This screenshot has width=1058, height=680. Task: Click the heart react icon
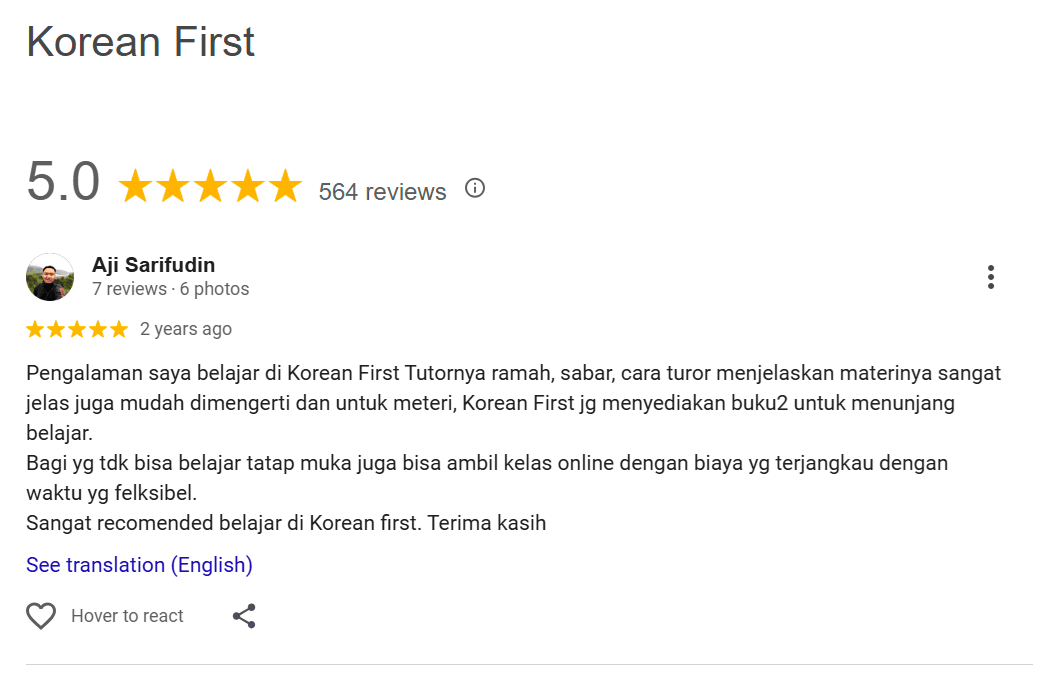tap(41, 616)
